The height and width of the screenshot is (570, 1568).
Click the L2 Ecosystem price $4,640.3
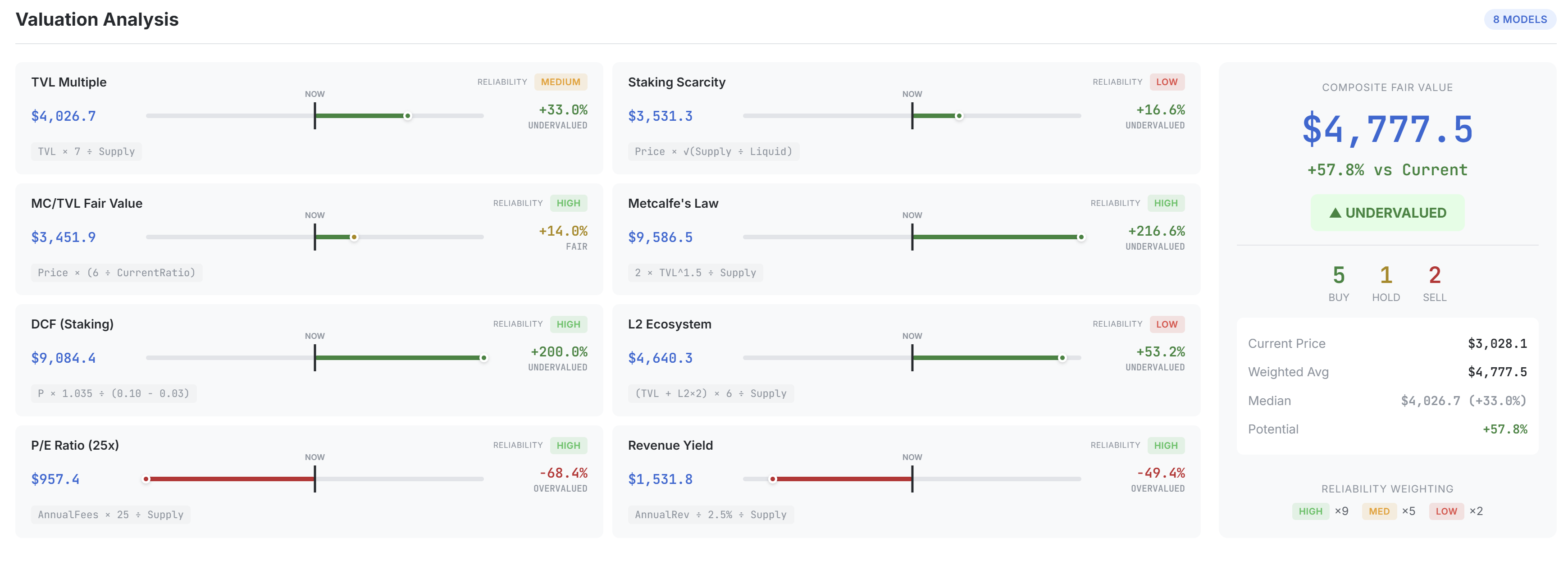[660, 358]
